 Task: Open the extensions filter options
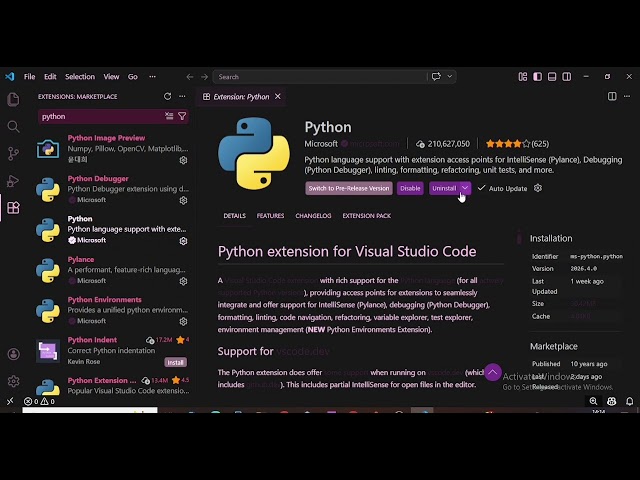[182, 116]
